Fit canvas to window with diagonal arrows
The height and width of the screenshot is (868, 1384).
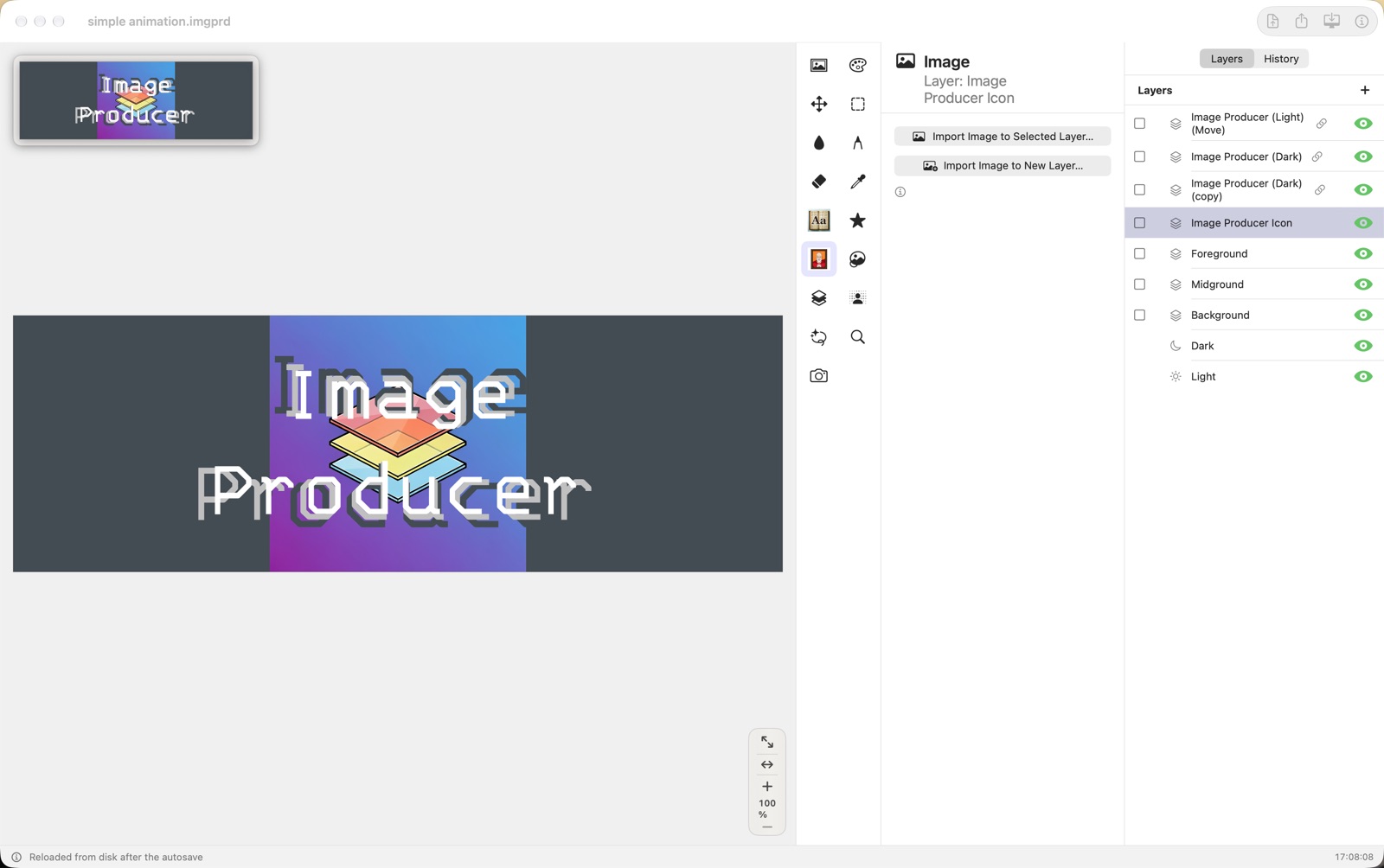point(767,743)
